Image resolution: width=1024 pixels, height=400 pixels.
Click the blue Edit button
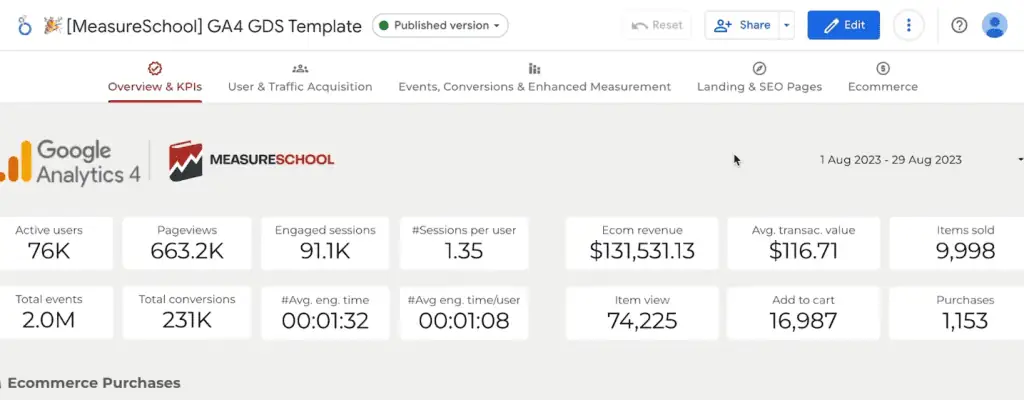[844, 25]
